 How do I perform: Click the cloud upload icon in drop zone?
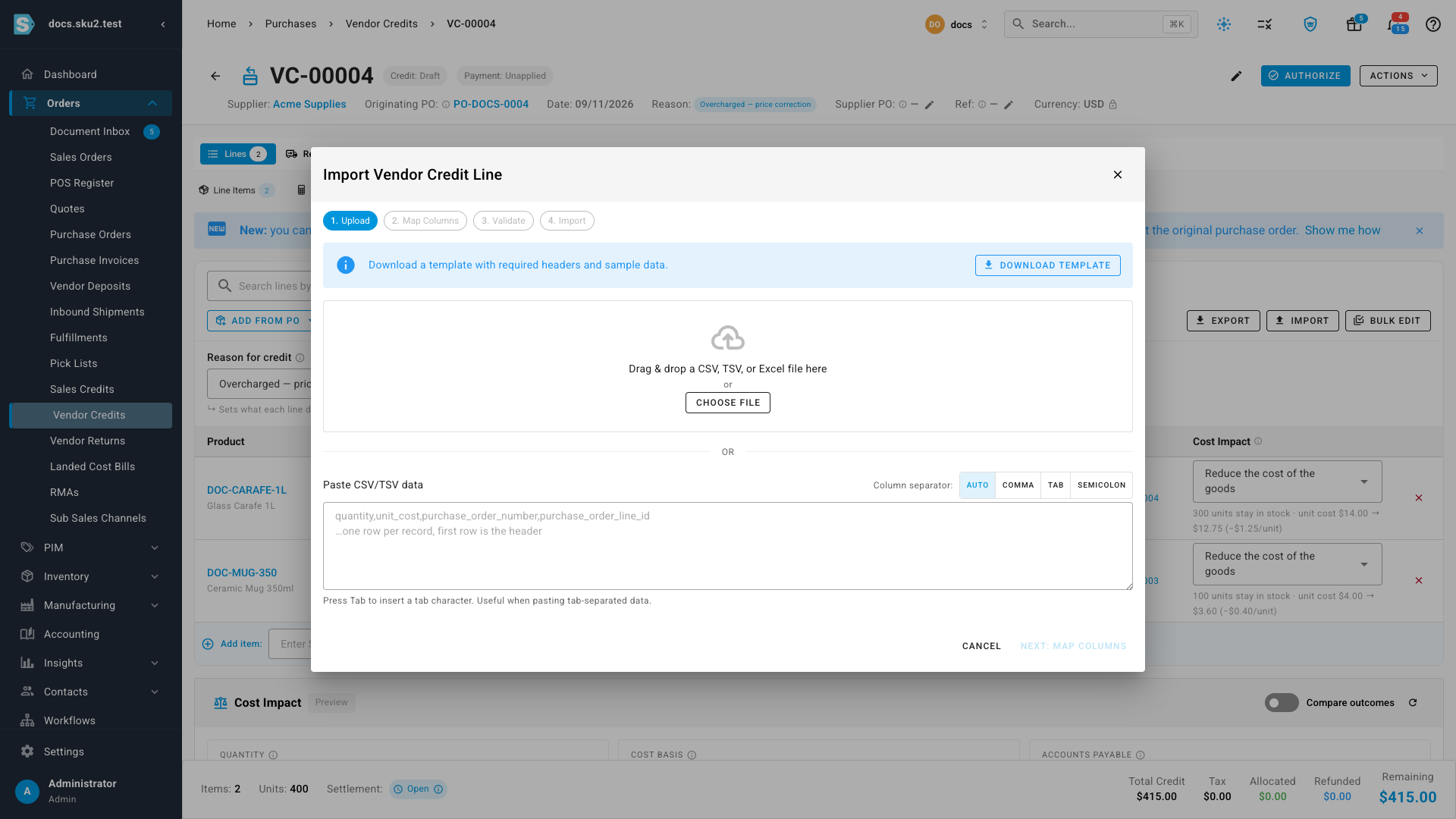tap(728, 338)
